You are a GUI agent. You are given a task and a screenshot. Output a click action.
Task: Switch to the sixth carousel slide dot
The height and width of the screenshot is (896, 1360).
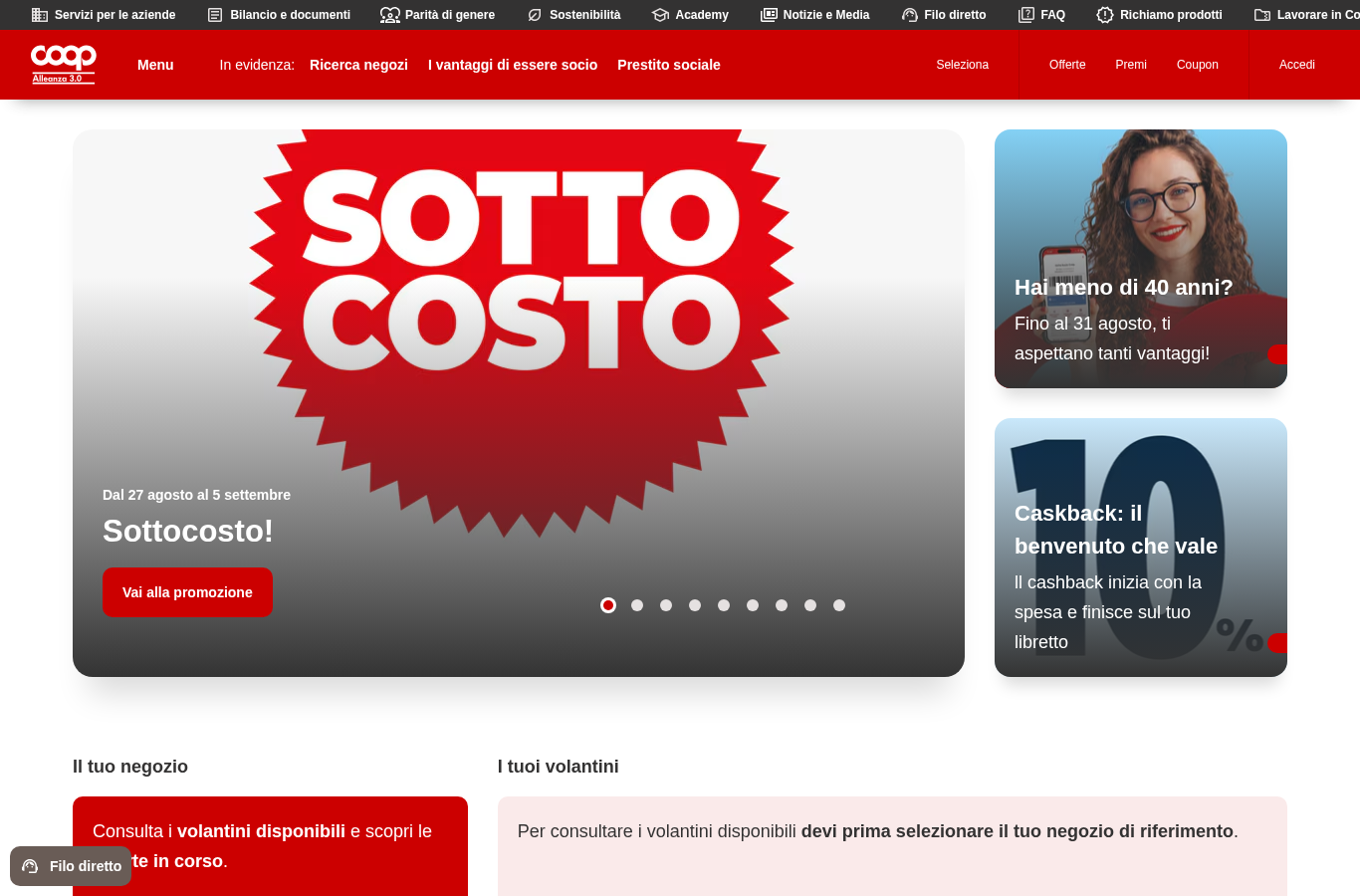753,605
